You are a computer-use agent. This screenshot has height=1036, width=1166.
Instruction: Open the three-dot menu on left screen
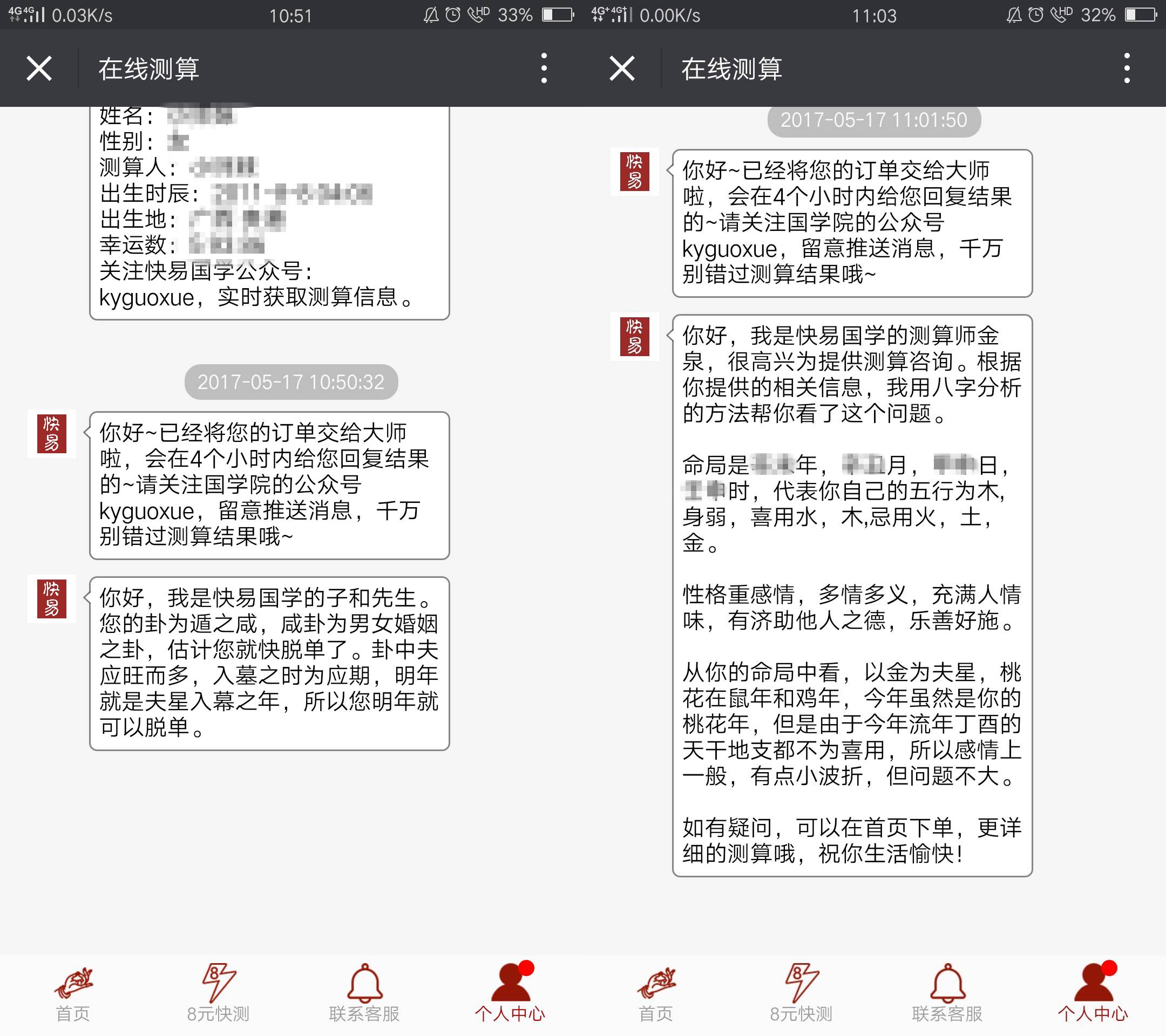(x=544, y=69)
